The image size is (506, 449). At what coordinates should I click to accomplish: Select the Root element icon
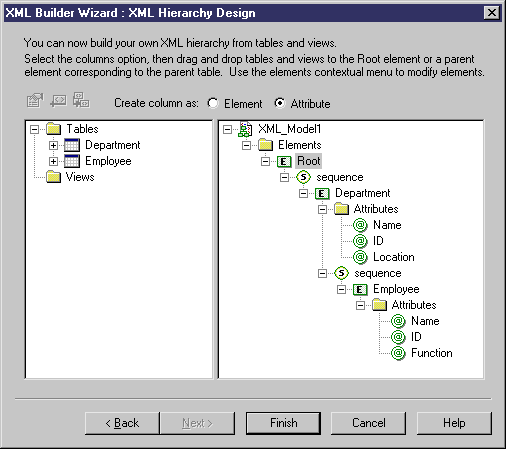pyautogui.click(x=284, y=162)
